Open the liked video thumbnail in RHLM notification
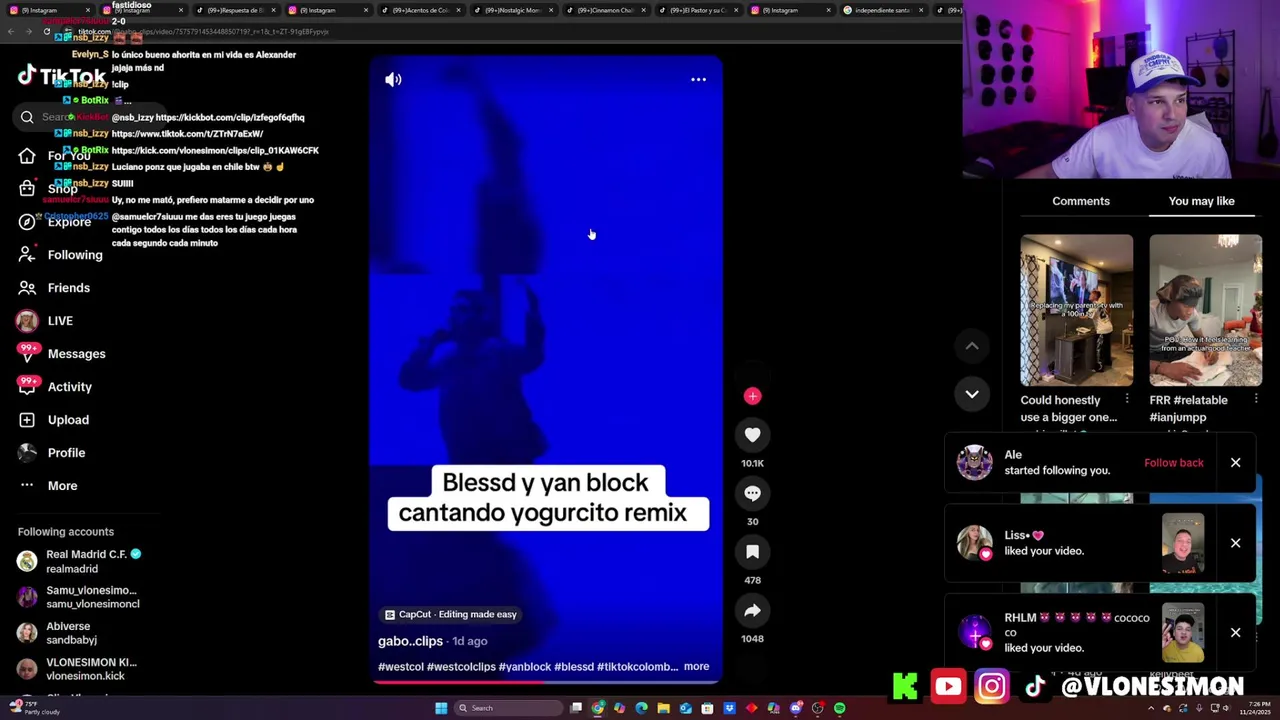The image size is (1280, 720). click(x=1183, y=632)
